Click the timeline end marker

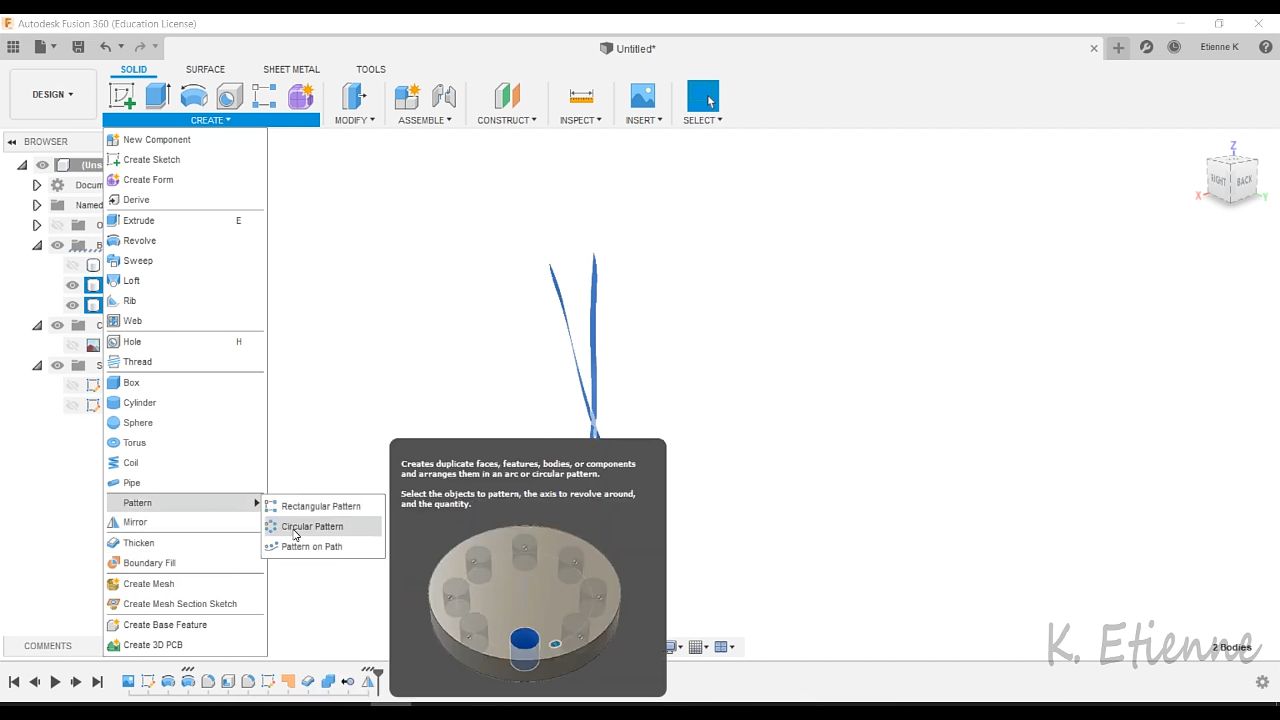point(377,681)
